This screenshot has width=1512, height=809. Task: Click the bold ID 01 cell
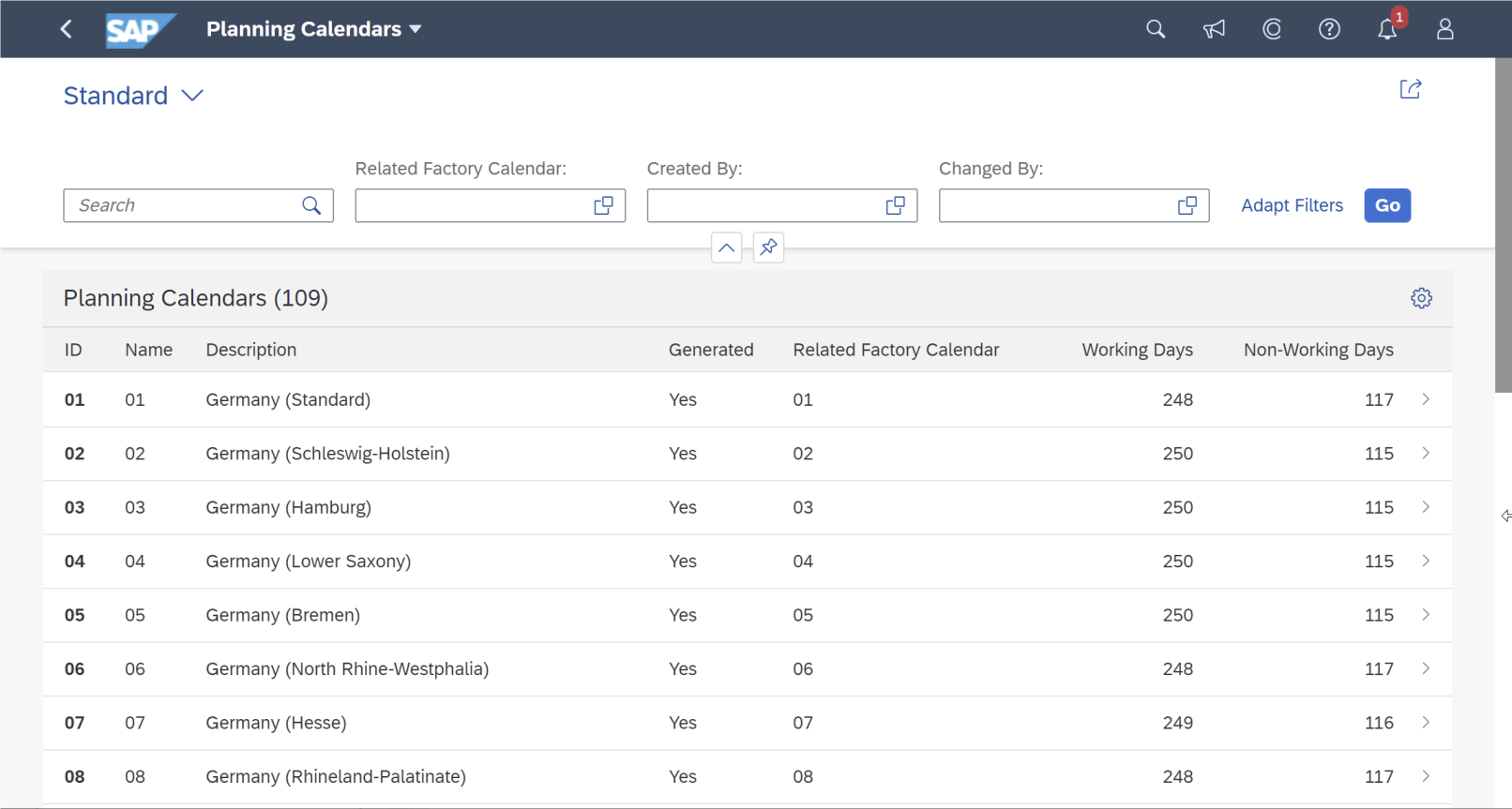[74, 399]
